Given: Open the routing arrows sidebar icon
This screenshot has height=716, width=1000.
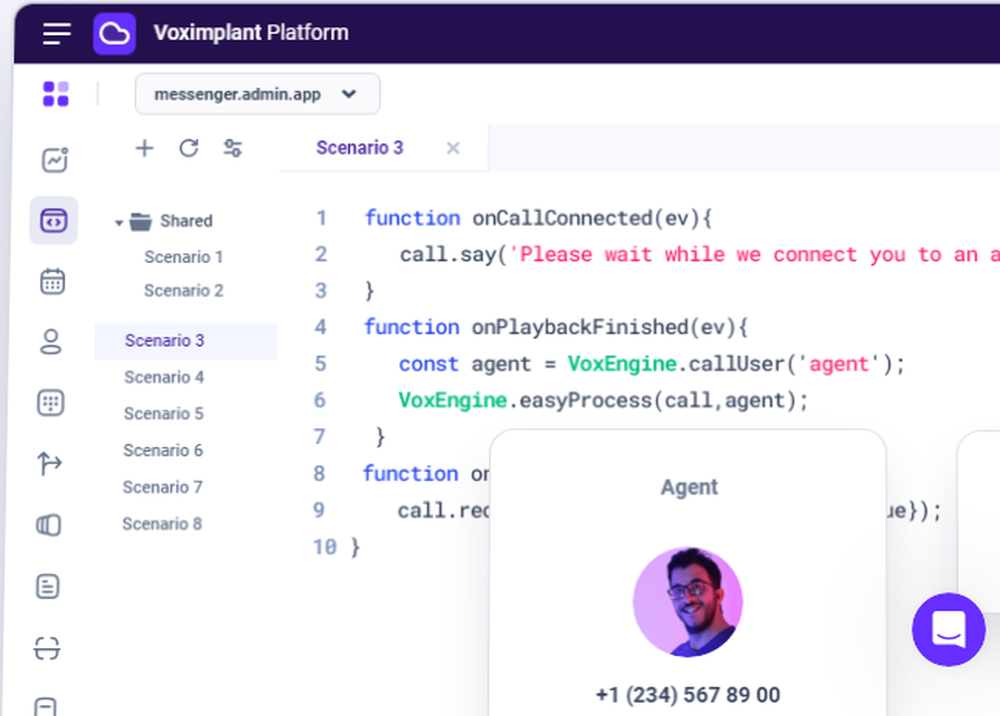Looking at the screenshot, I should pos(49,464).
